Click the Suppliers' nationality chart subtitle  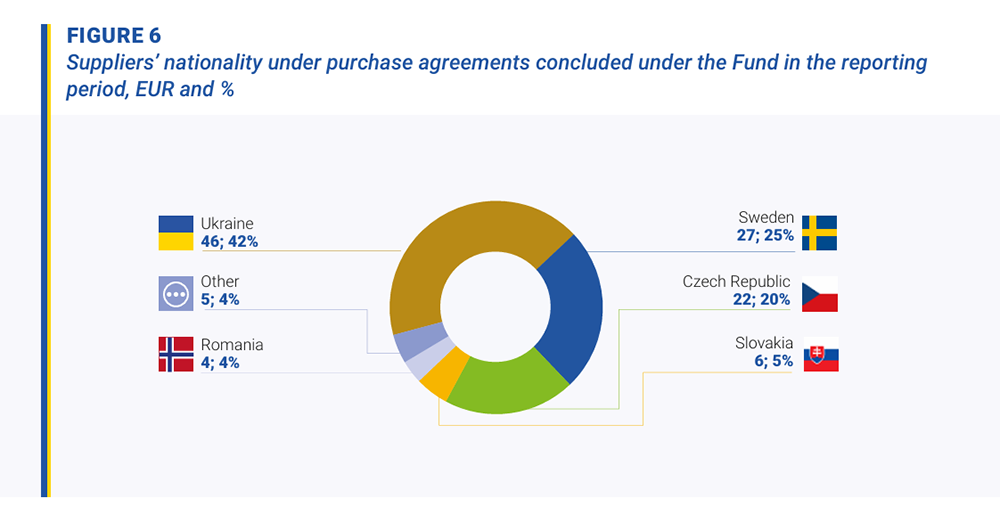[497, 75]
